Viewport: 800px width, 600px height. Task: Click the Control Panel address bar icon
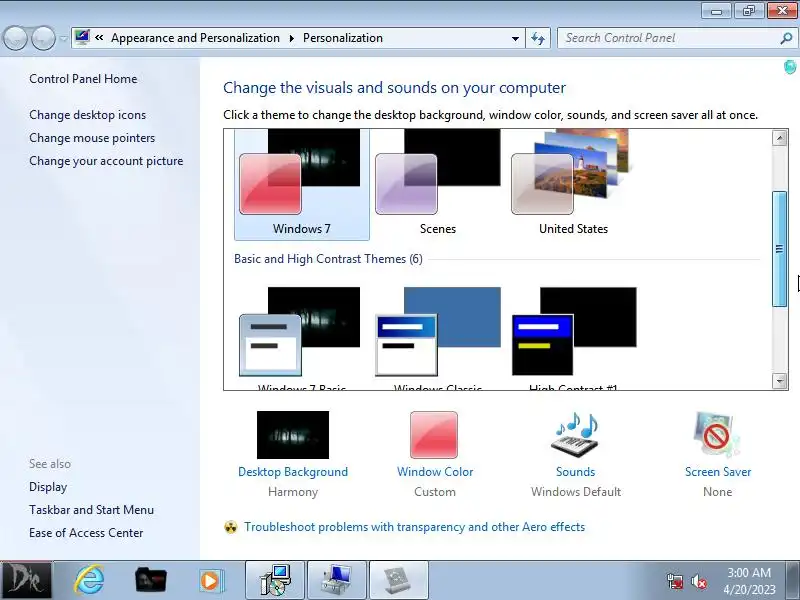pyautogui.click(x=82, y=37)
